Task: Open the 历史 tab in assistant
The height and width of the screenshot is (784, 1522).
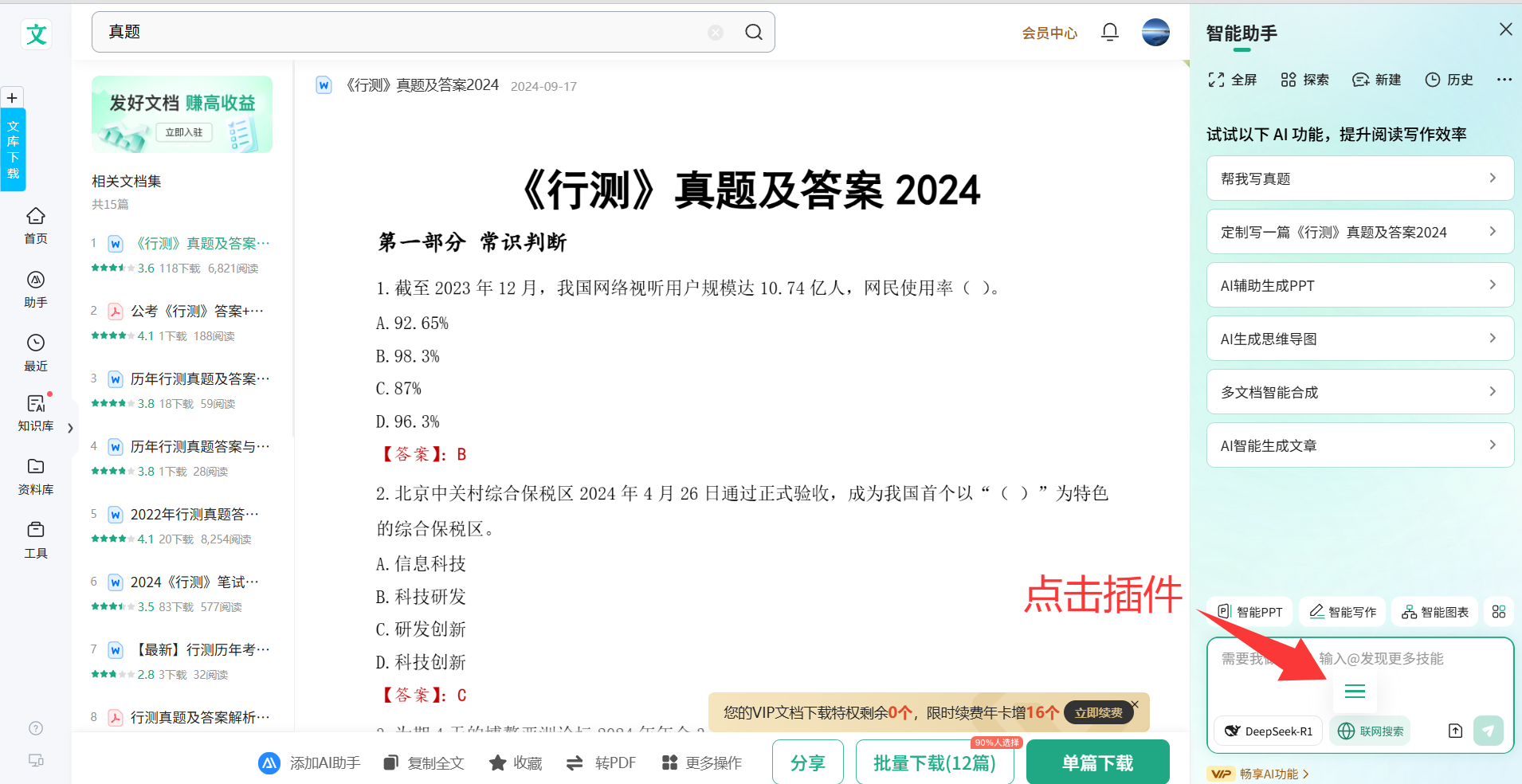Action: pos(1449,80)
